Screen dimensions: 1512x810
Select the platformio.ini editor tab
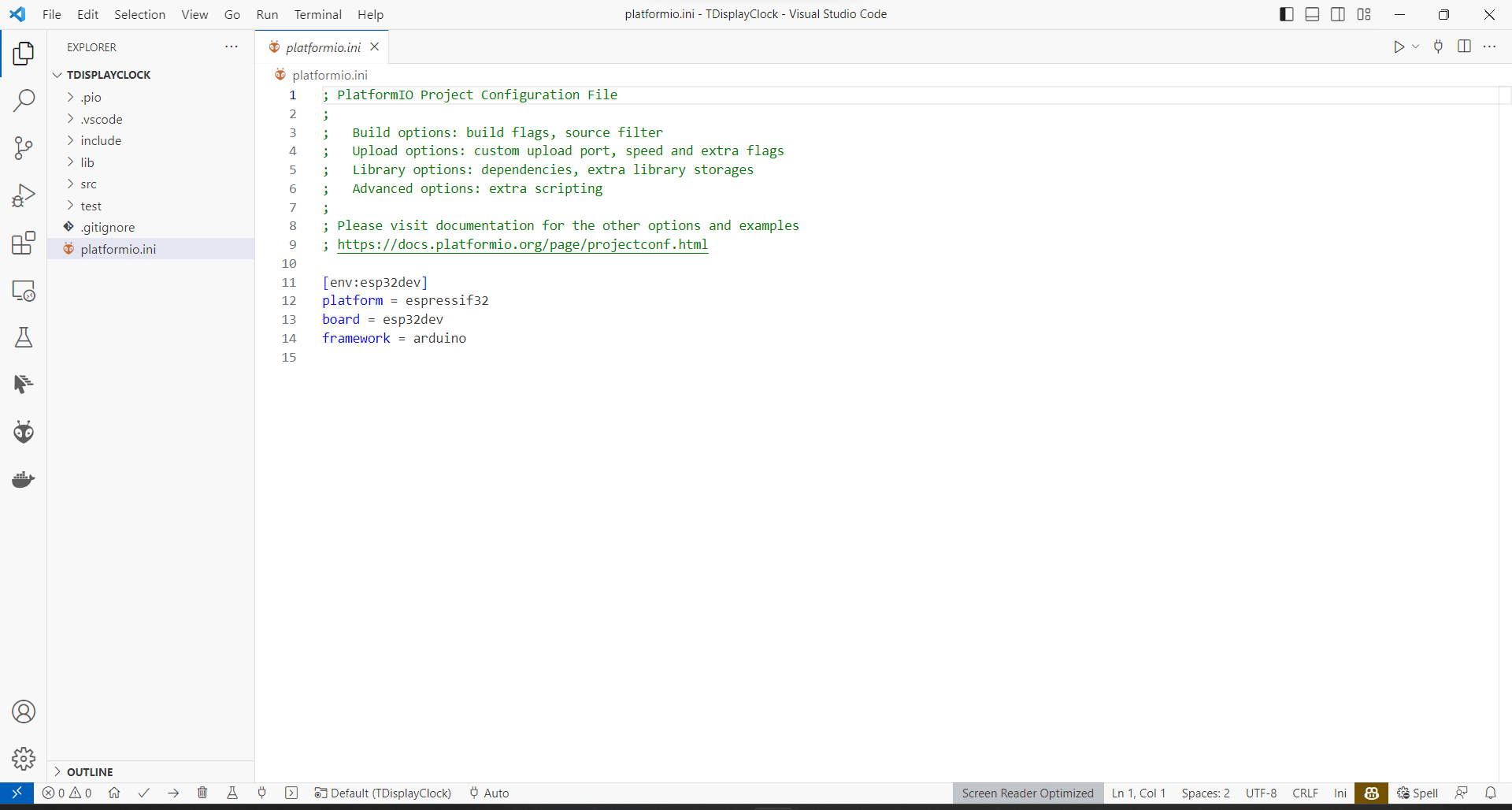(x=323, y=47)
